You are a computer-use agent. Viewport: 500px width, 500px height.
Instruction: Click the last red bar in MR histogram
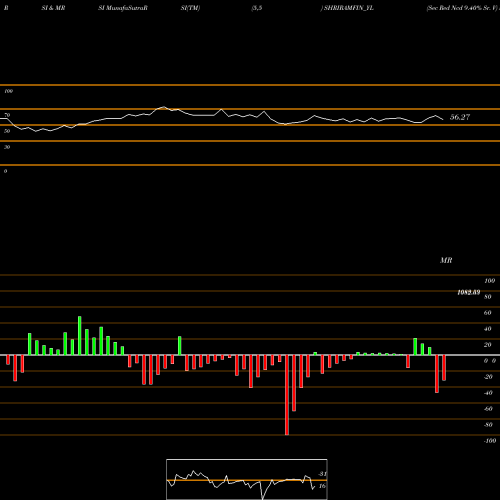point(444,368)
